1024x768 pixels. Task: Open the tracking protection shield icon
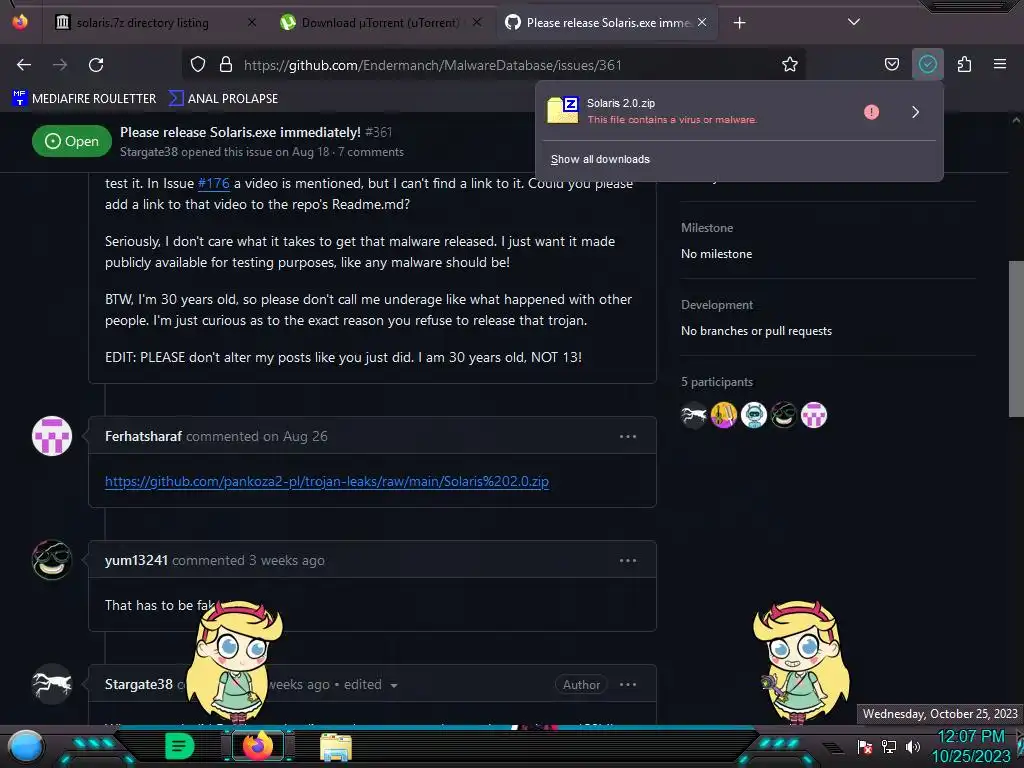click(198, 64)
